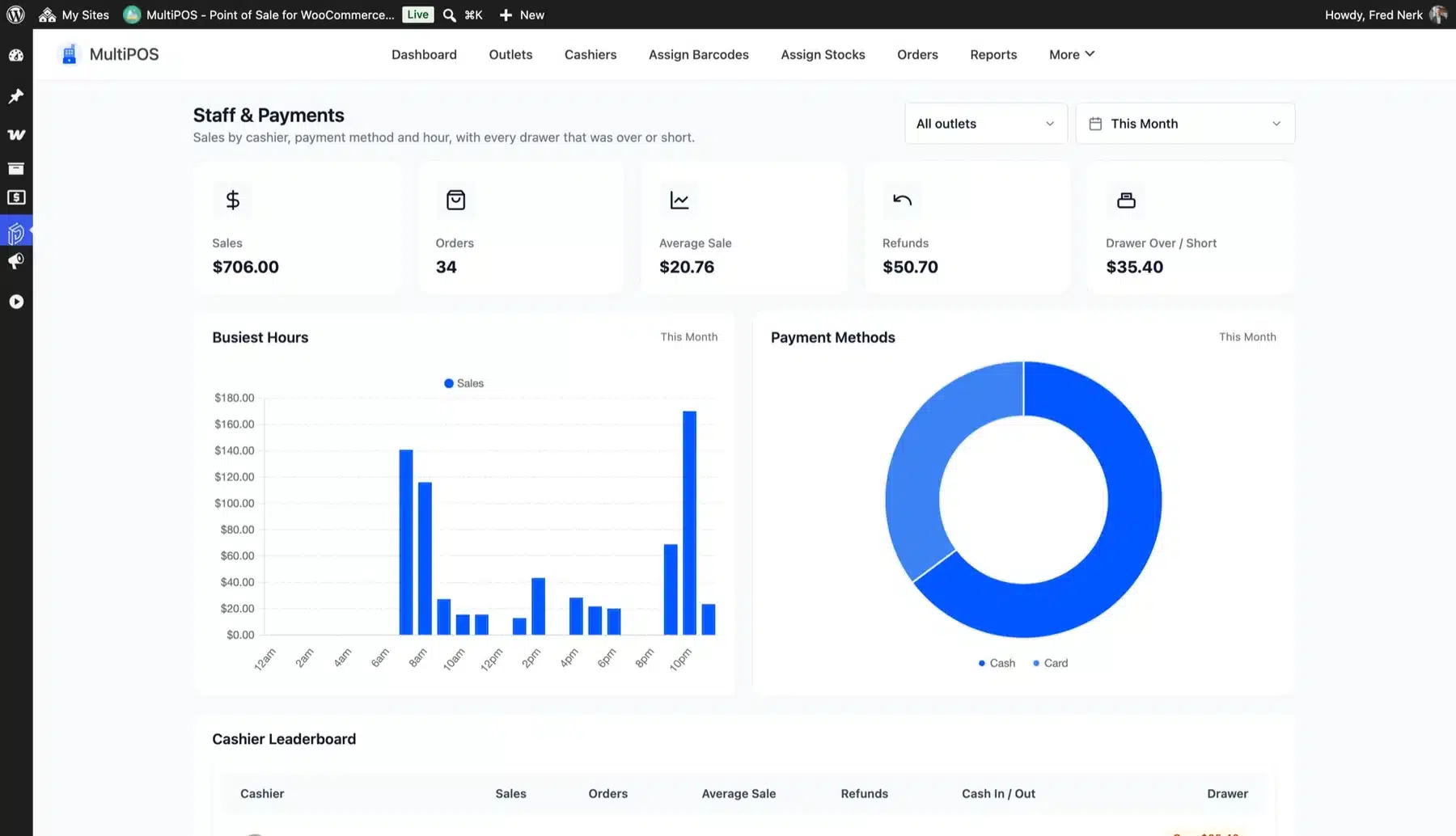This screenshot has width=1456, height=836.
Task: Click the tallest sales bar at 10pm
Action: point(689,522)
